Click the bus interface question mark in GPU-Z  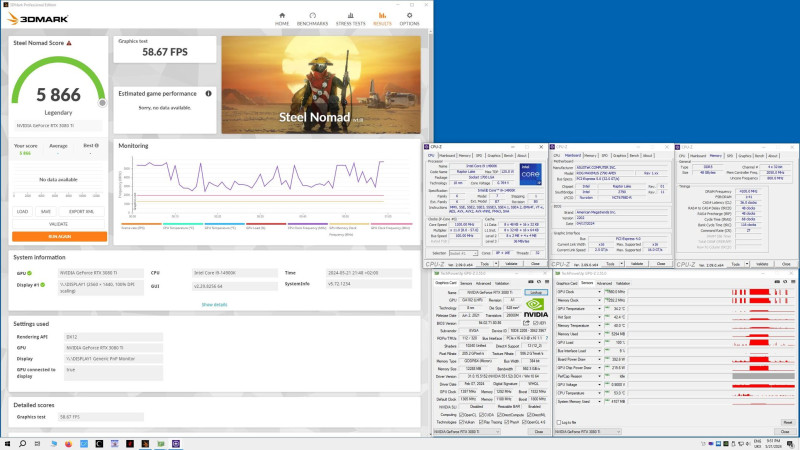[x=546, y=338]
